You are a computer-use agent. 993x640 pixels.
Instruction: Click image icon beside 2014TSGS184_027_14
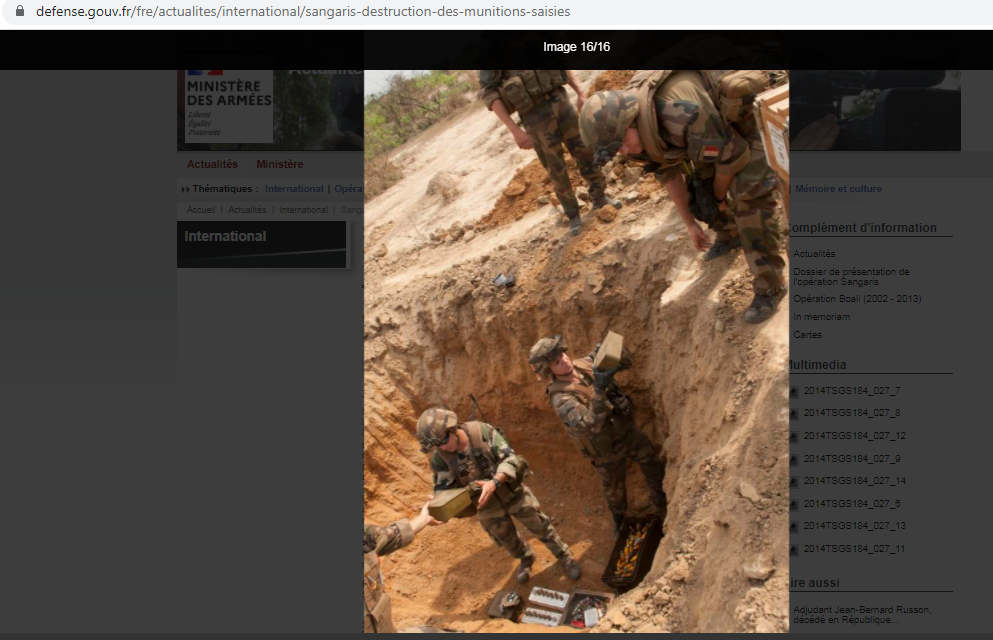click(794, 482)
